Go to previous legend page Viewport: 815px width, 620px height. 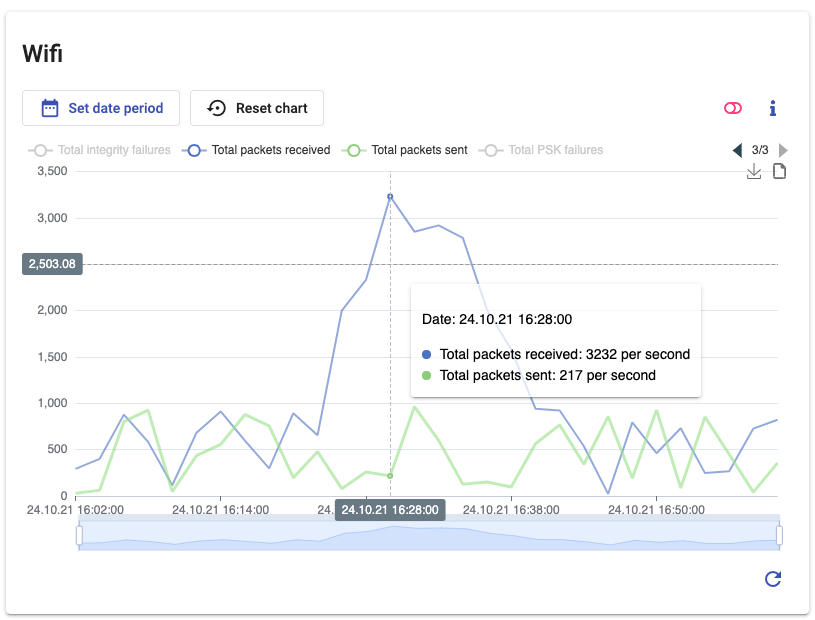737,150
